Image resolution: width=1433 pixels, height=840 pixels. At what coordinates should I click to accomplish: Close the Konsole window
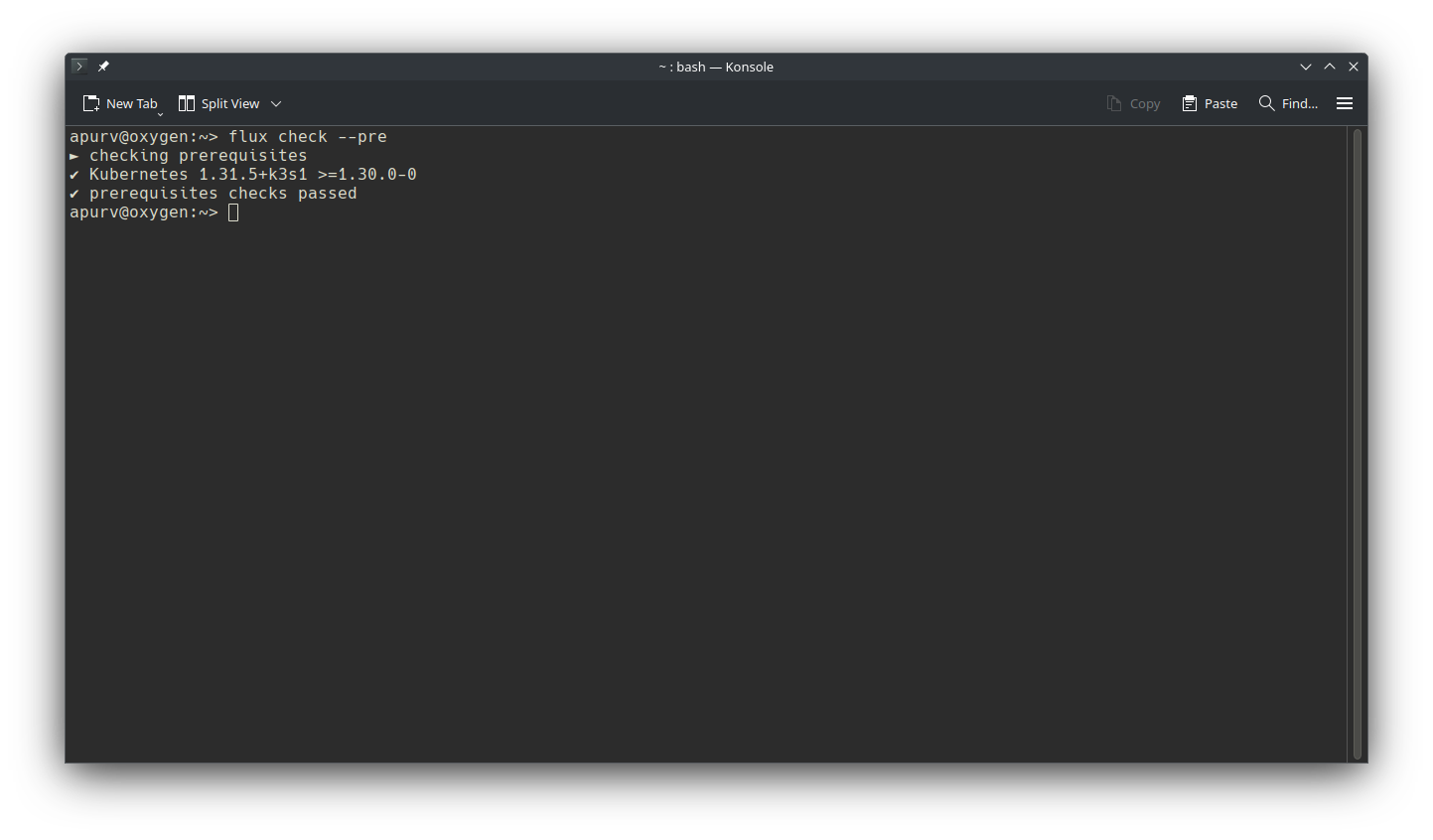[x=1354, y=67]
